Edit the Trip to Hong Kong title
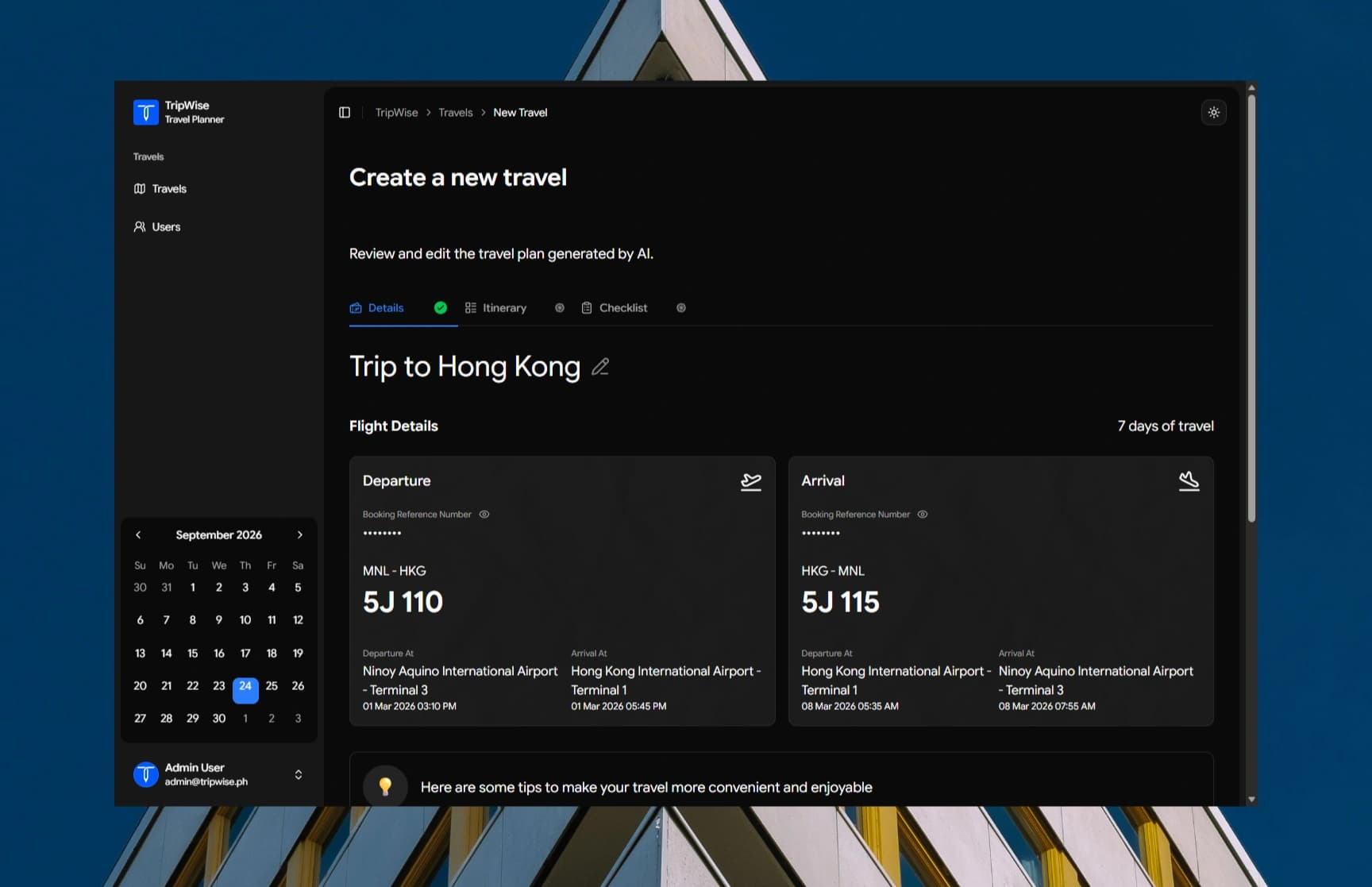Image resolution: width=1372 pixels, height=887 pixels. pos(600,367)
